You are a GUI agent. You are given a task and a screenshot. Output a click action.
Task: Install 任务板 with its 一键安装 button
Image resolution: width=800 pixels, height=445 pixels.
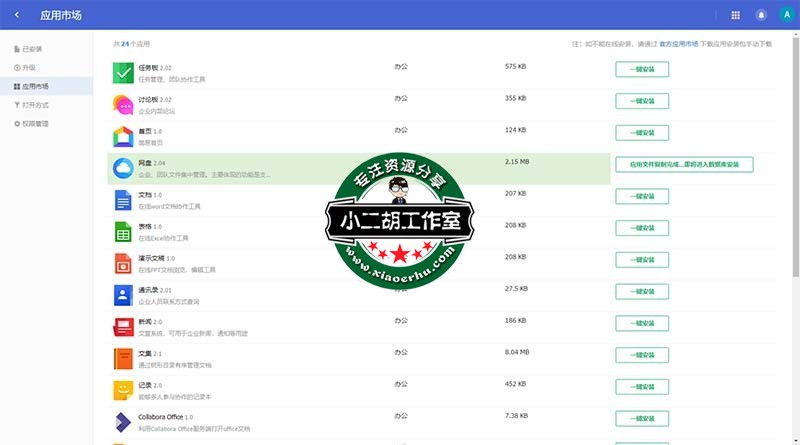click(642, 69)
